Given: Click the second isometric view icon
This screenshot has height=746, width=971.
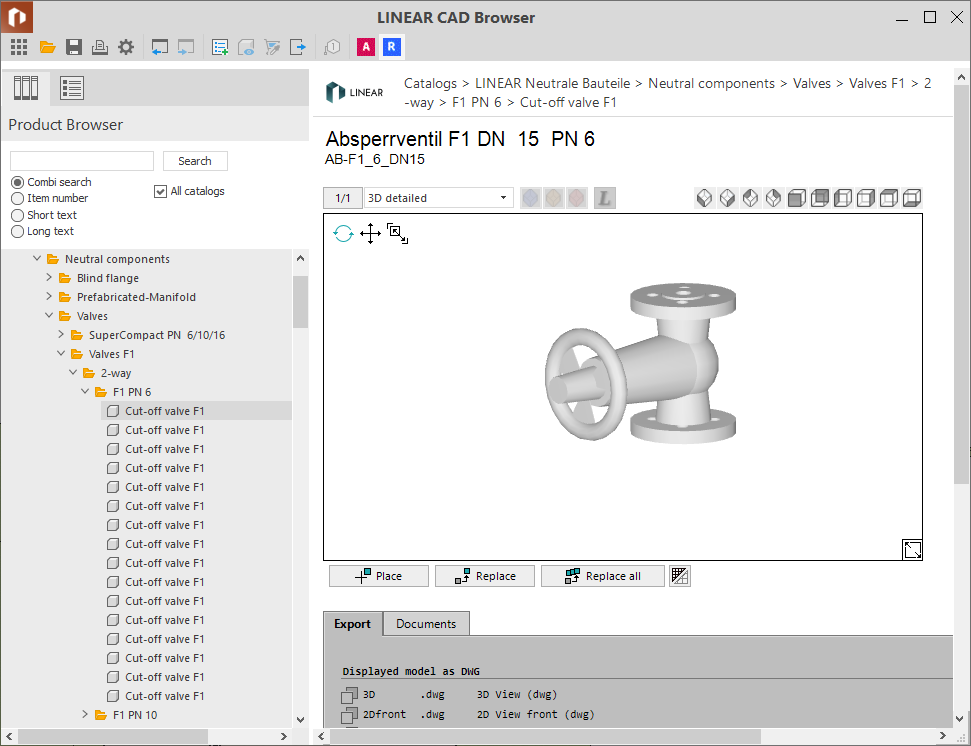Looking at the screenshot, I should (x=727, y=198).
